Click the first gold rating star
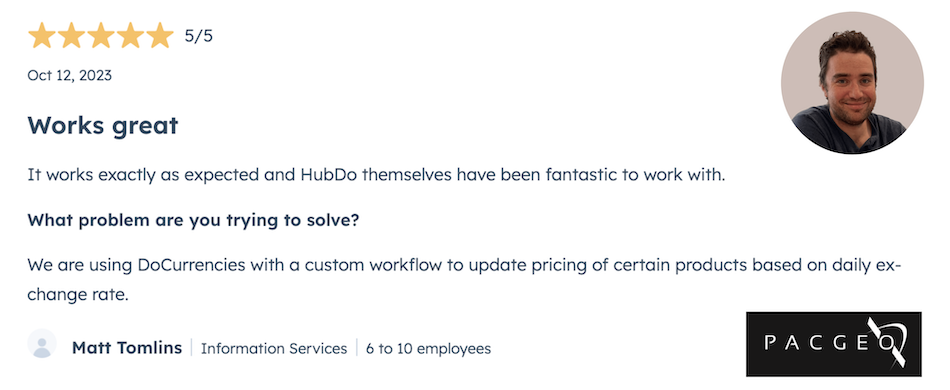Screen dimensions: 950x390 click(42, 36)
